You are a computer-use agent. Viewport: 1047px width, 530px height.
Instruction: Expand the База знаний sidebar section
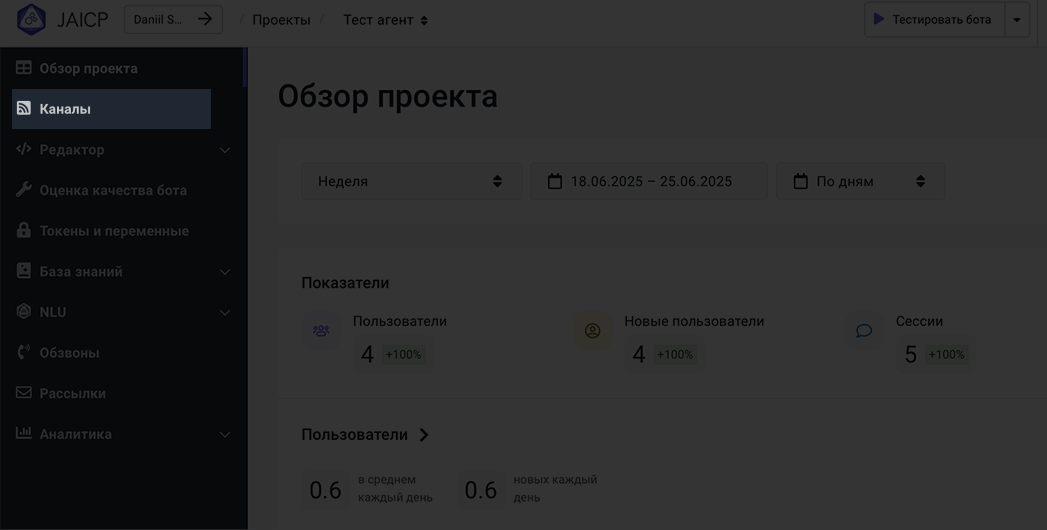click(x=224, y=272)
